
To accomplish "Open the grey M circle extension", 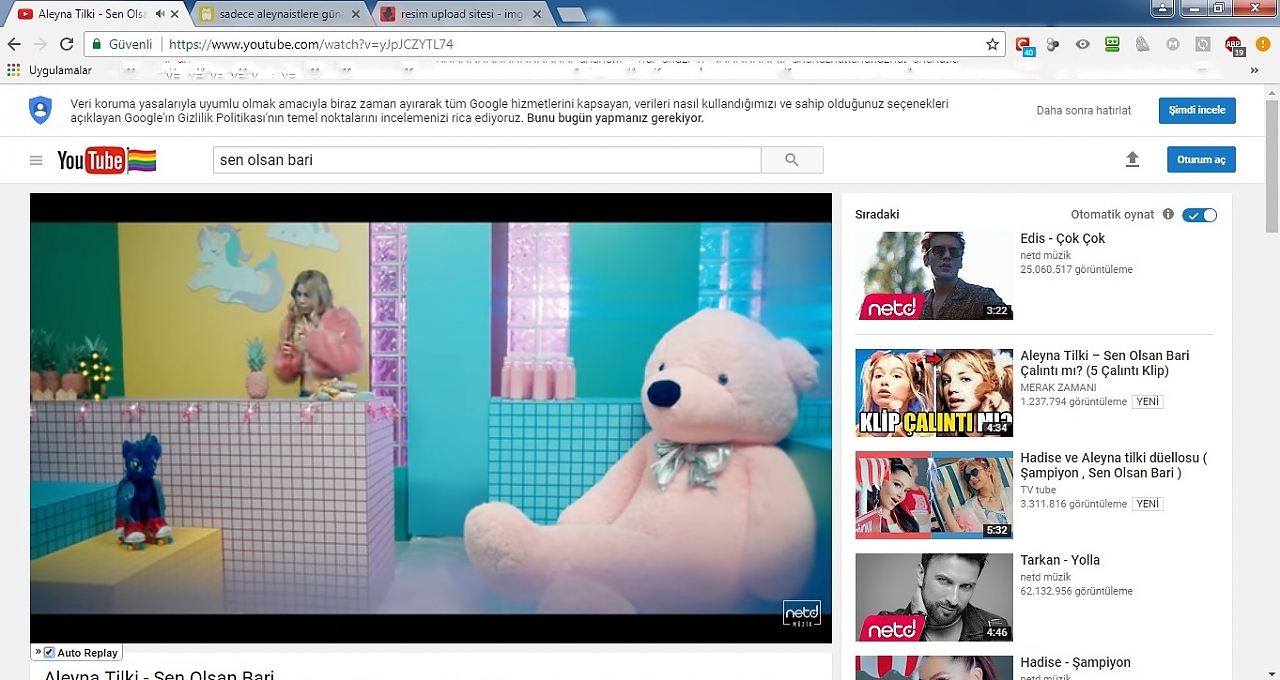I will (x=1173, y=44).
